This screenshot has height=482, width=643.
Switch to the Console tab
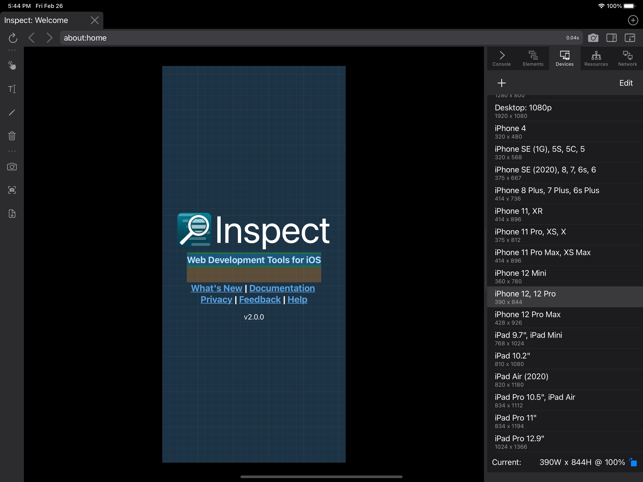click(x=502, y=59)
